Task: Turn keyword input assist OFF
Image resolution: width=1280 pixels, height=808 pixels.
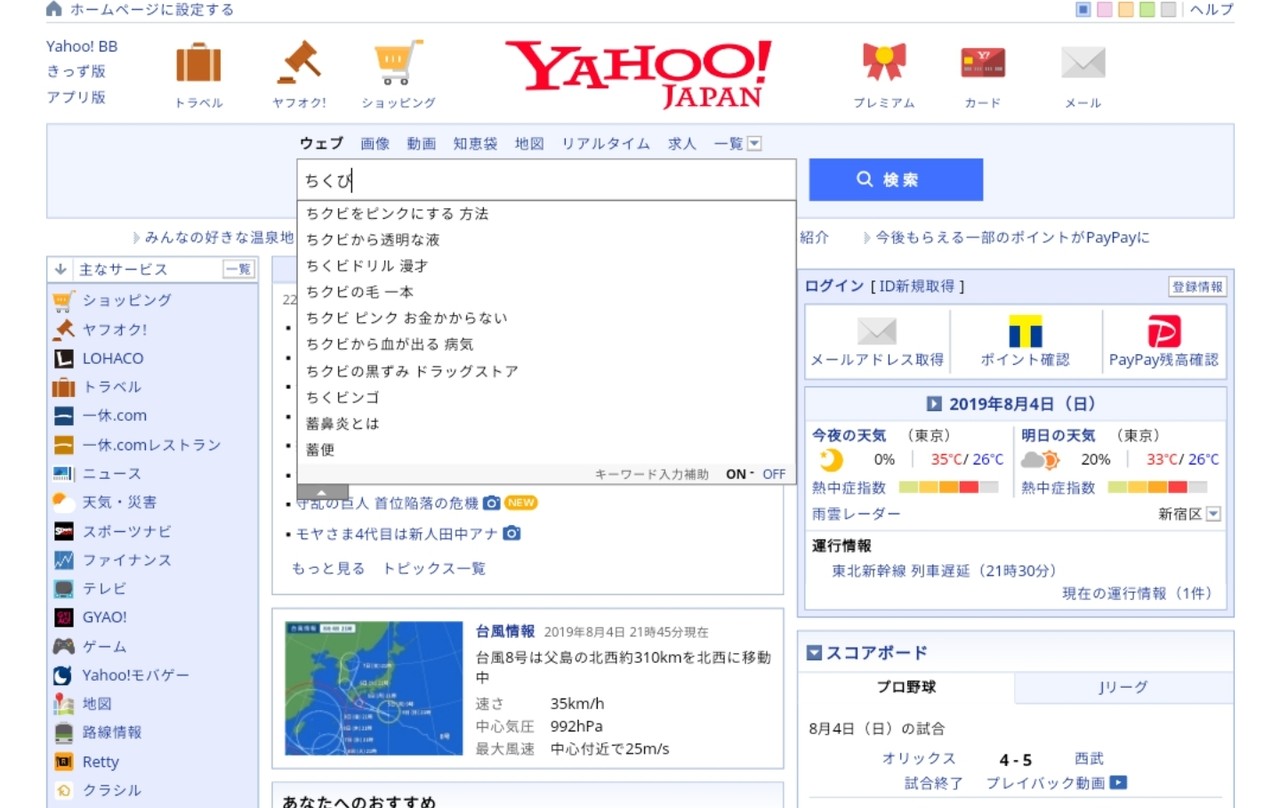Action: (x=774, y=474)
